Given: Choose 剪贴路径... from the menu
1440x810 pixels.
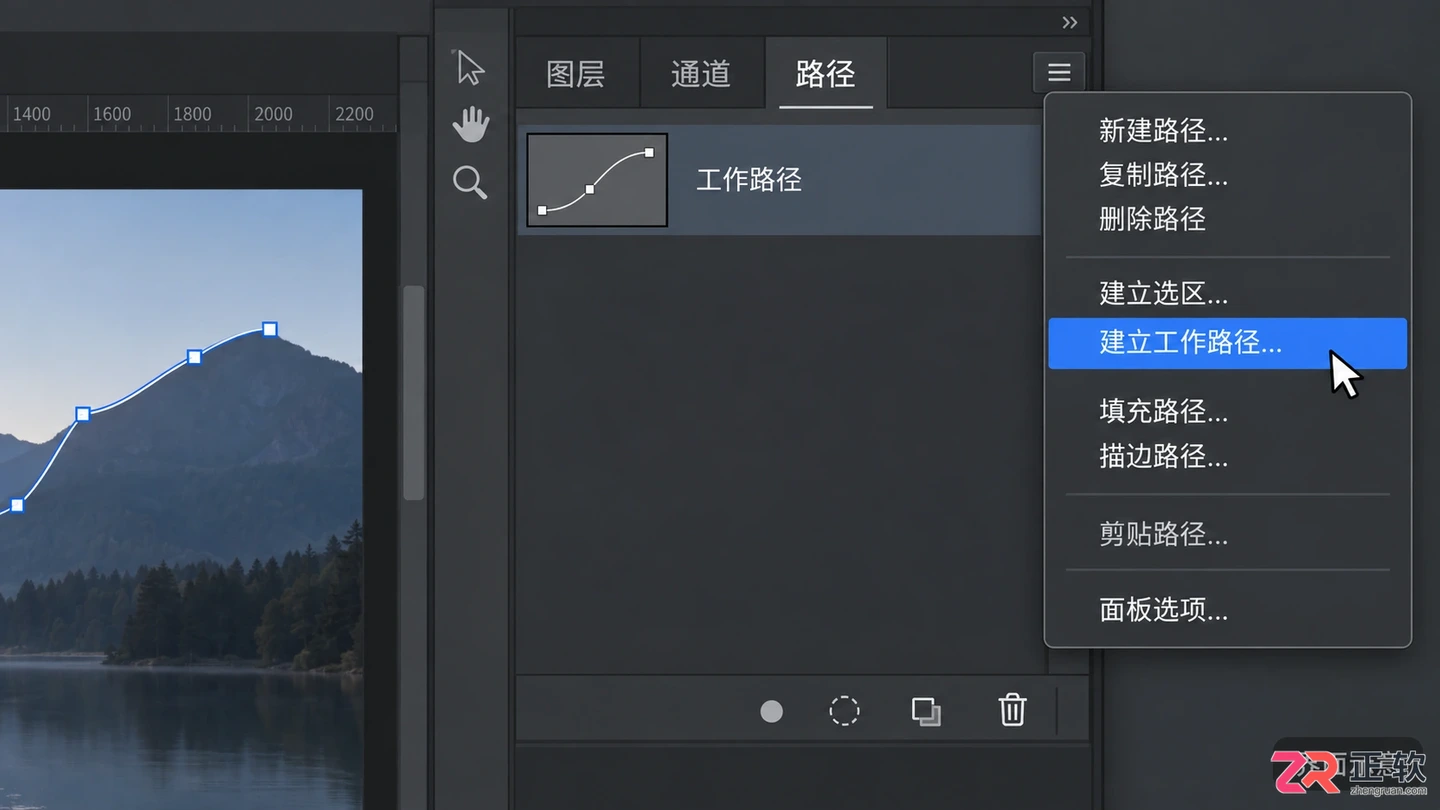Looking at the screenshot, I should tap(1163, 535).
